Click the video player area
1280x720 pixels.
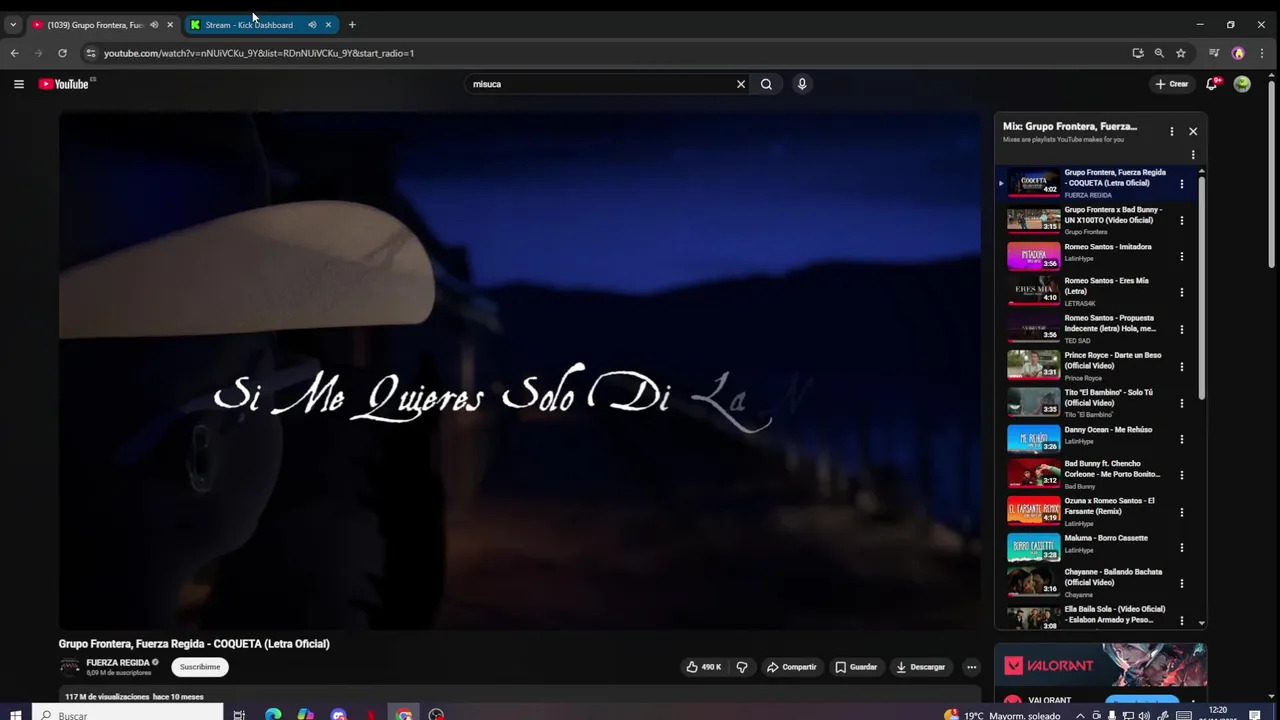pyautogui.click(x=520, y=370)
